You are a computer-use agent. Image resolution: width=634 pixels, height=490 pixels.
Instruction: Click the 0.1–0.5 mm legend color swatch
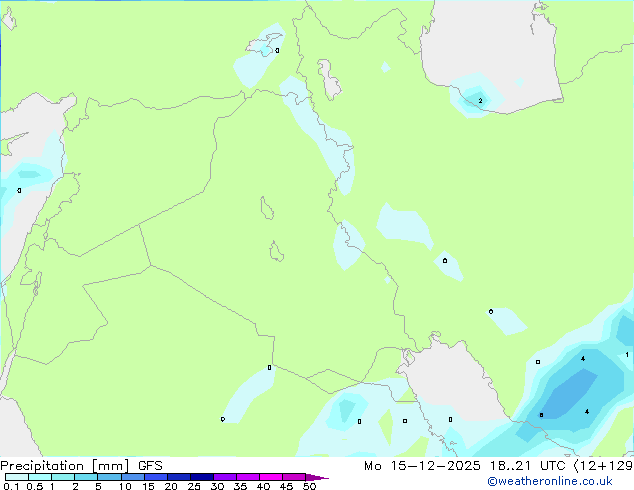[17, 477]
